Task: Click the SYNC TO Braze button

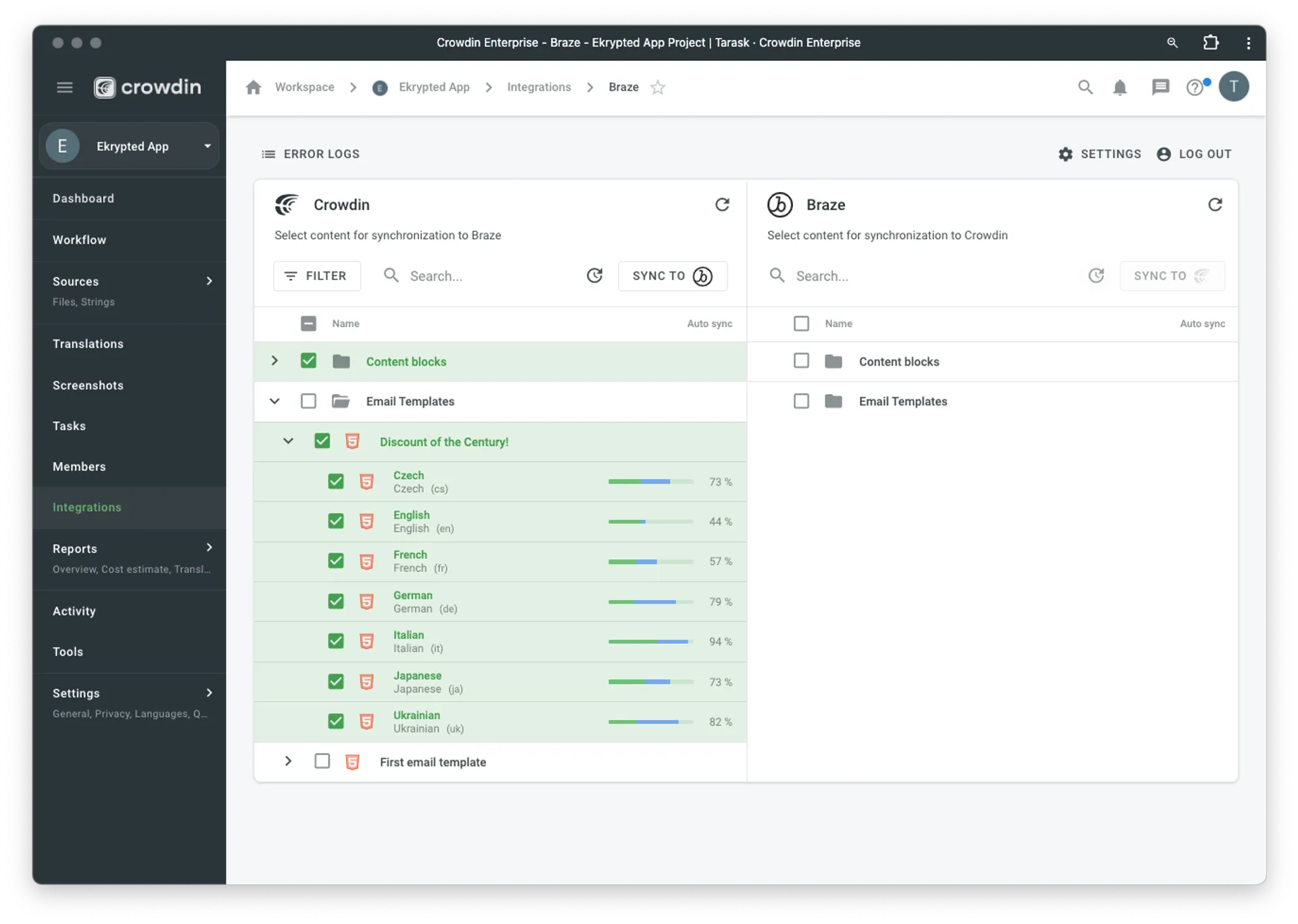Action: [672, 276]
